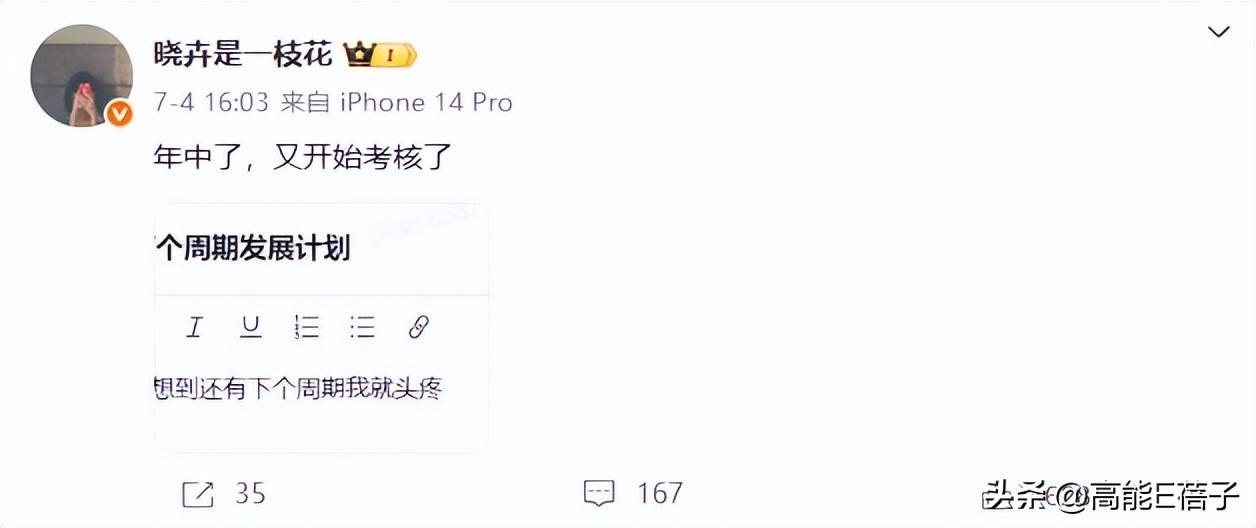The image size is (1256, 528).
Task: Click the comment count 167
Action: [660, 493]
